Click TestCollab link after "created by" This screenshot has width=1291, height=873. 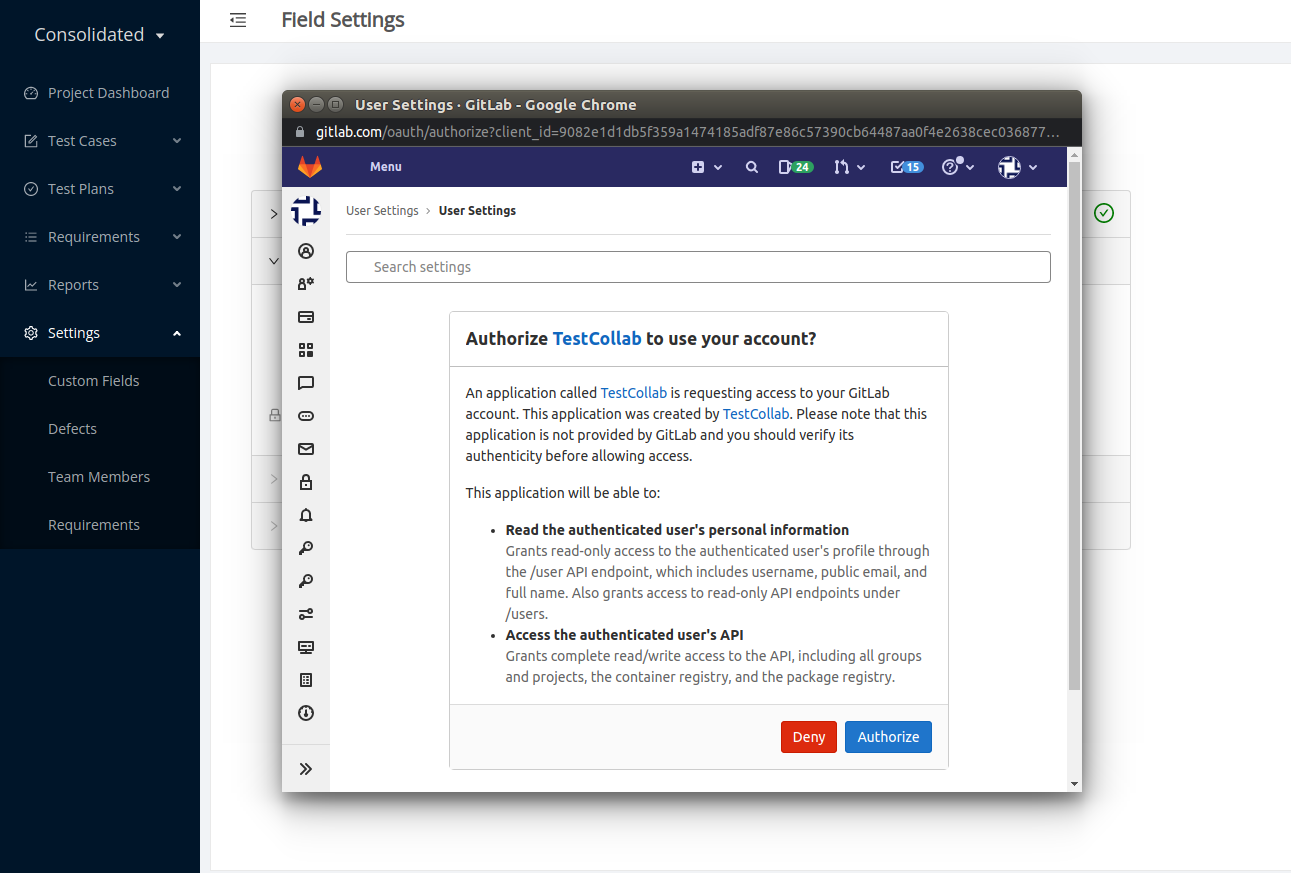(x=756, y=414)
